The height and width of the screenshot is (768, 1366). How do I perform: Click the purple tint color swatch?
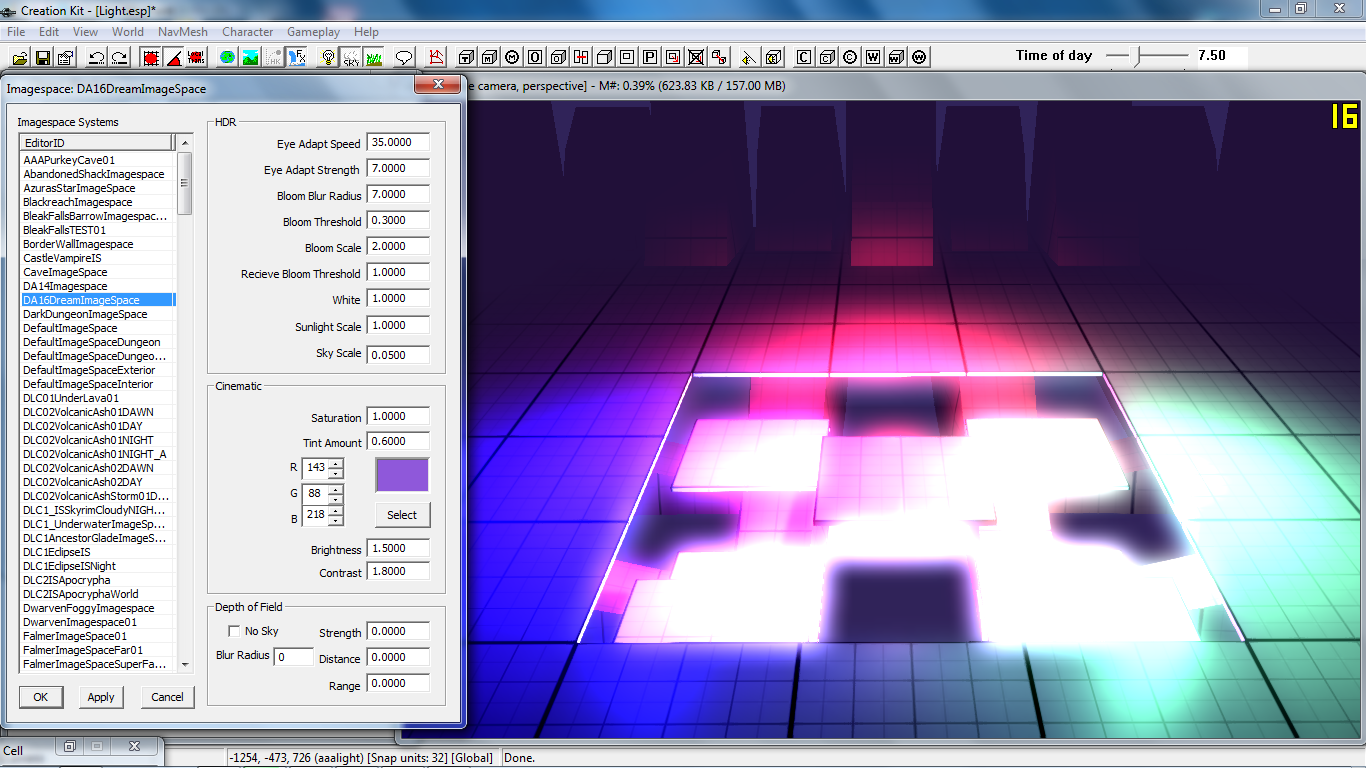click(402, 475)
